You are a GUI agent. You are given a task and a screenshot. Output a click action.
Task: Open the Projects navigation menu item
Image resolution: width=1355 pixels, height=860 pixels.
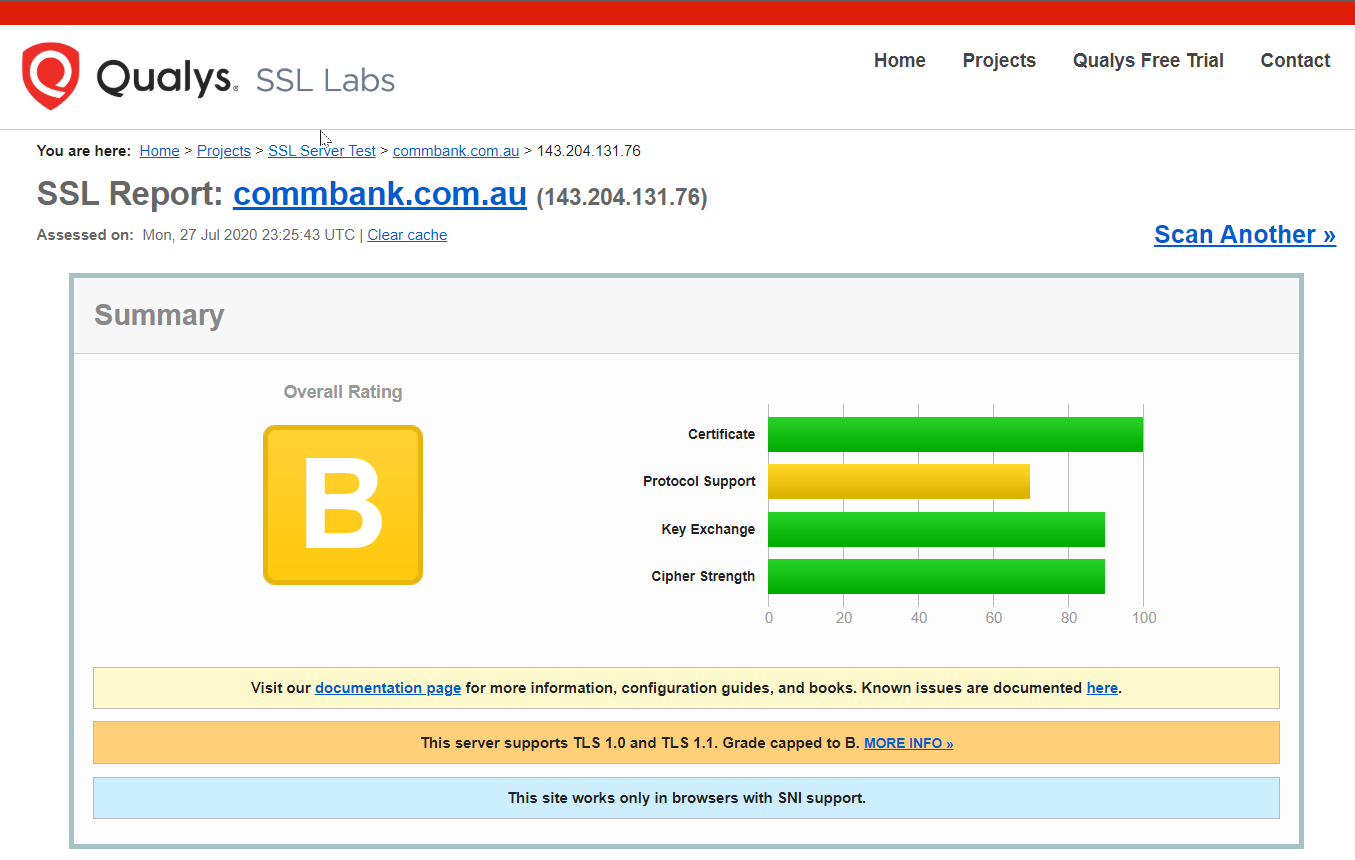coord(998,61)
